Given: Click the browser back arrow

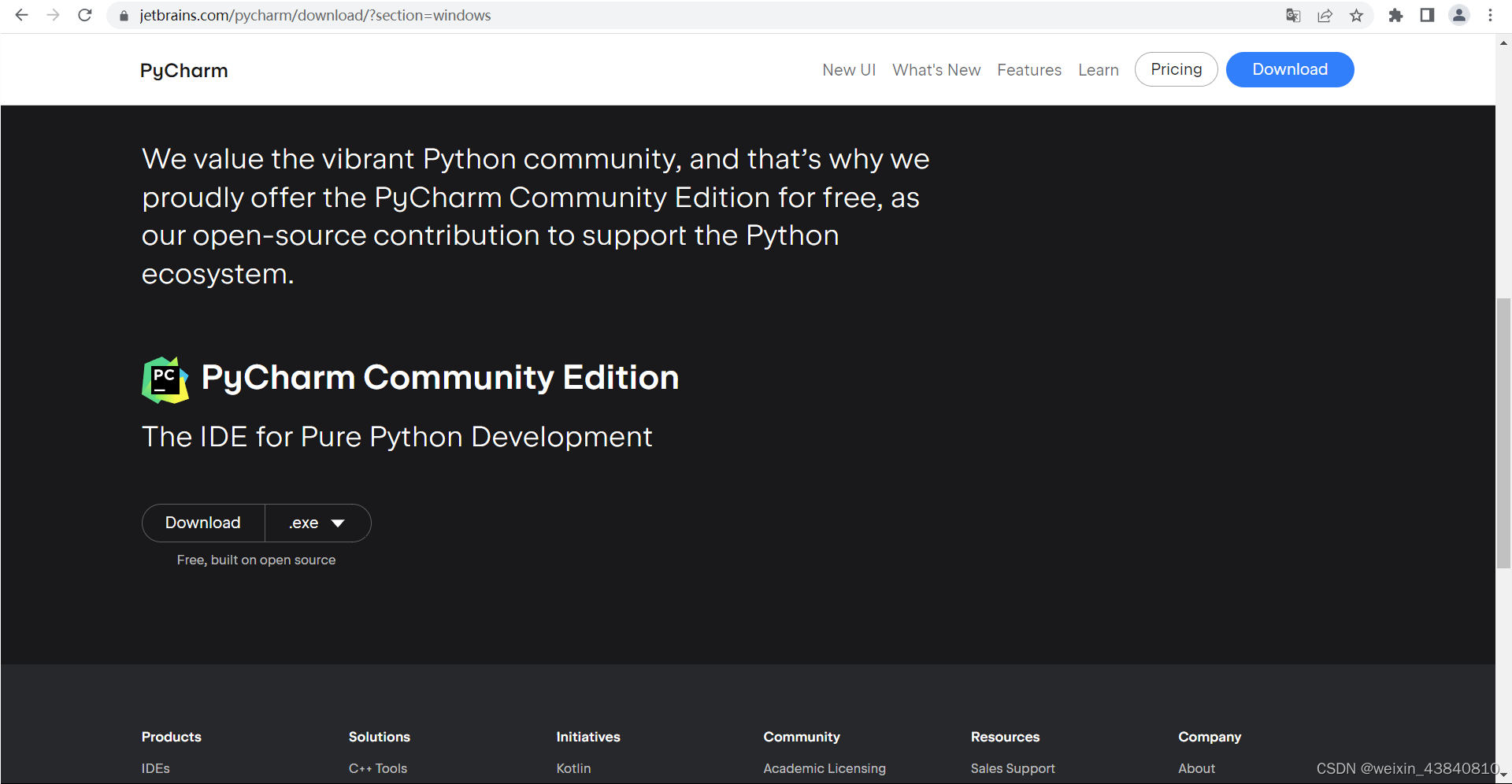Looking at the screenshot, I should [21, 15].
